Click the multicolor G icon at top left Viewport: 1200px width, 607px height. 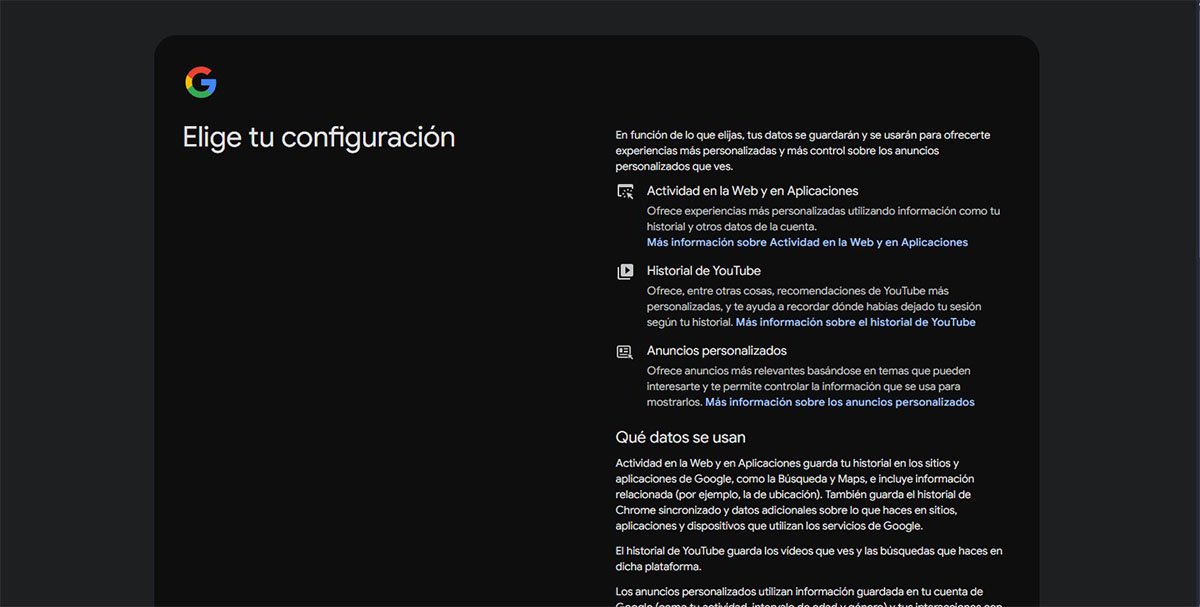coord(201,81)
